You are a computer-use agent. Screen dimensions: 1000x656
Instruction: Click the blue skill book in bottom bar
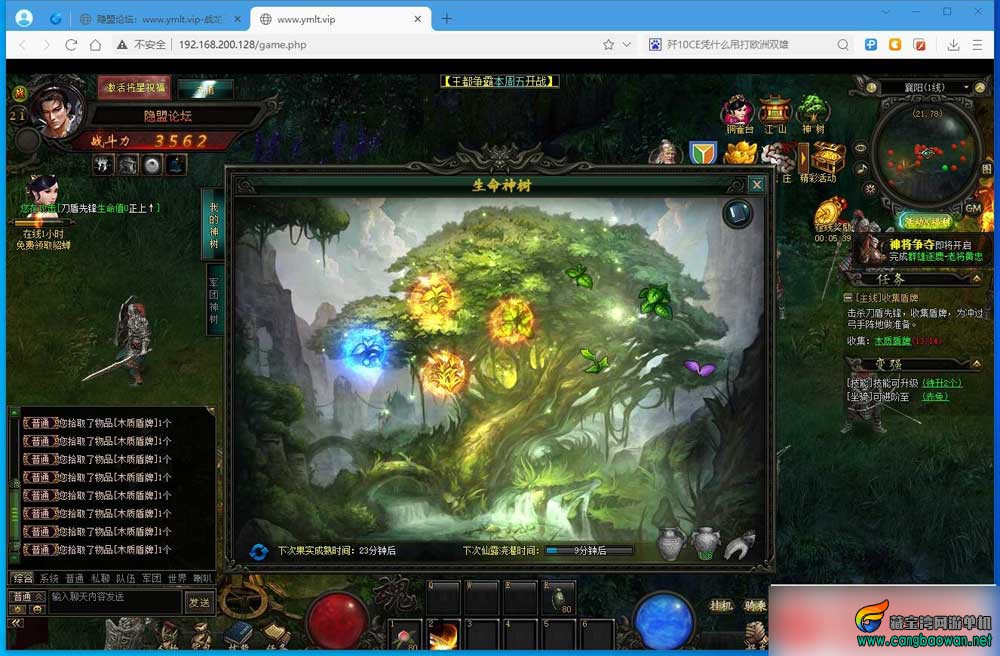tap(239, 633)
